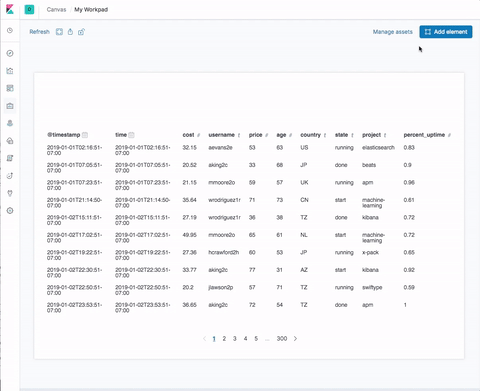
Task: Go to table page 2
Action: pyautogui.click(x=224, y=339)
